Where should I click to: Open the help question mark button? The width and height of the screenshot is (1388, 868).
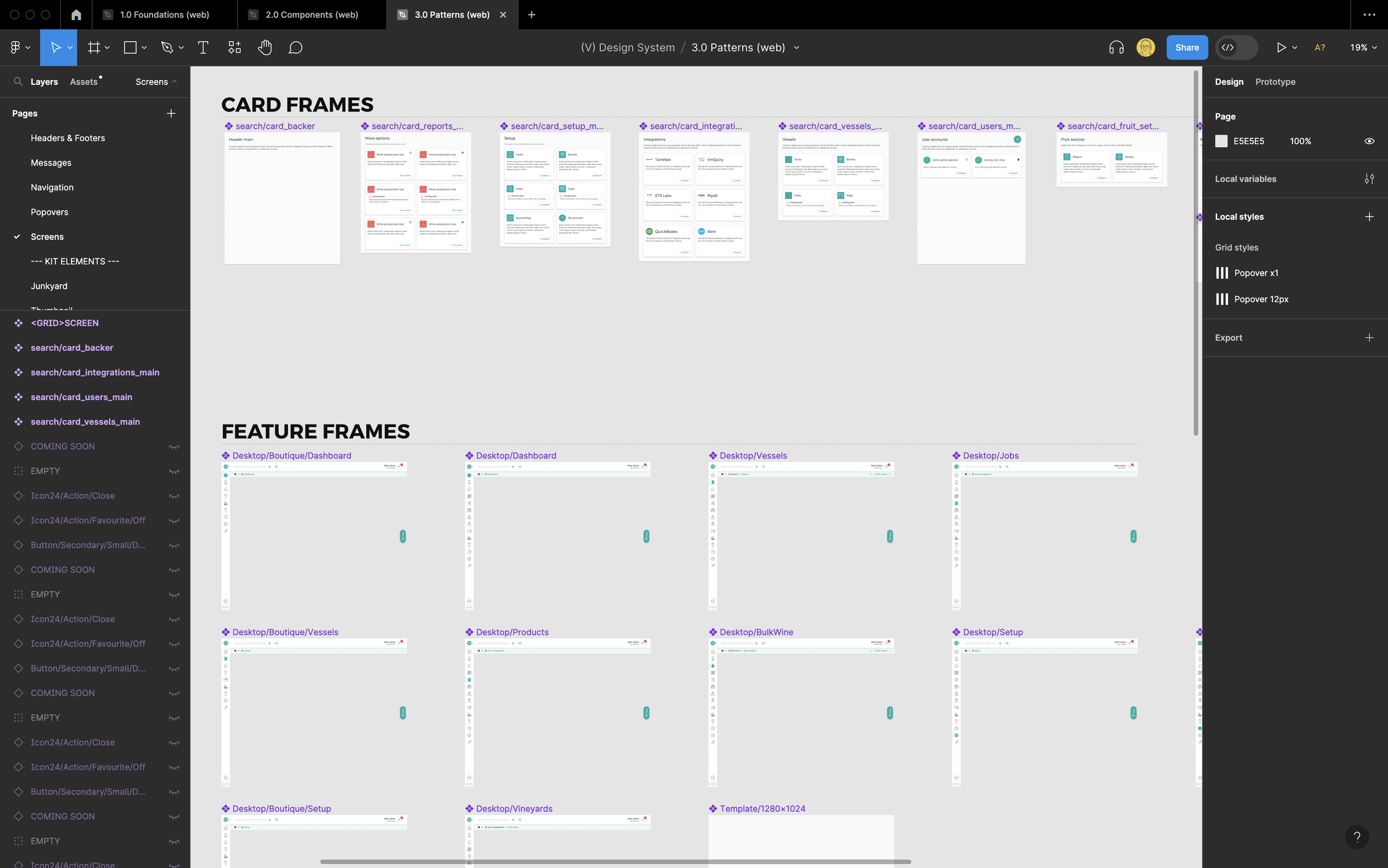tap(1357, 837)
